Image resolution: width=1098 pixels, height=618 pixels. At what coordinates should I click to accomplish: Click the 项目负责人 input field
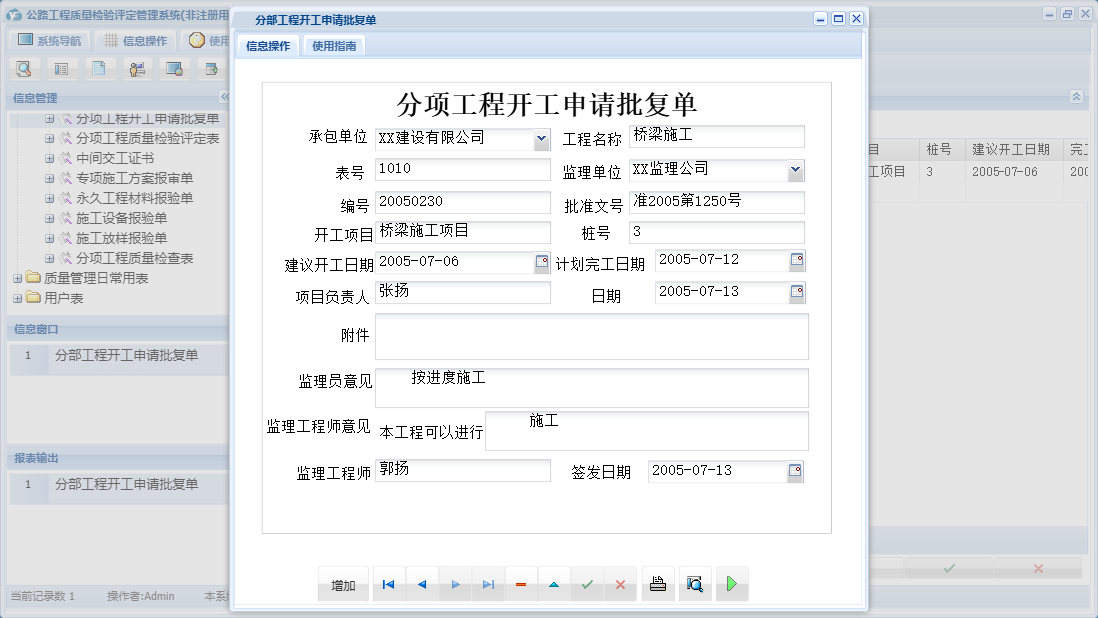(x=463, y=293)
